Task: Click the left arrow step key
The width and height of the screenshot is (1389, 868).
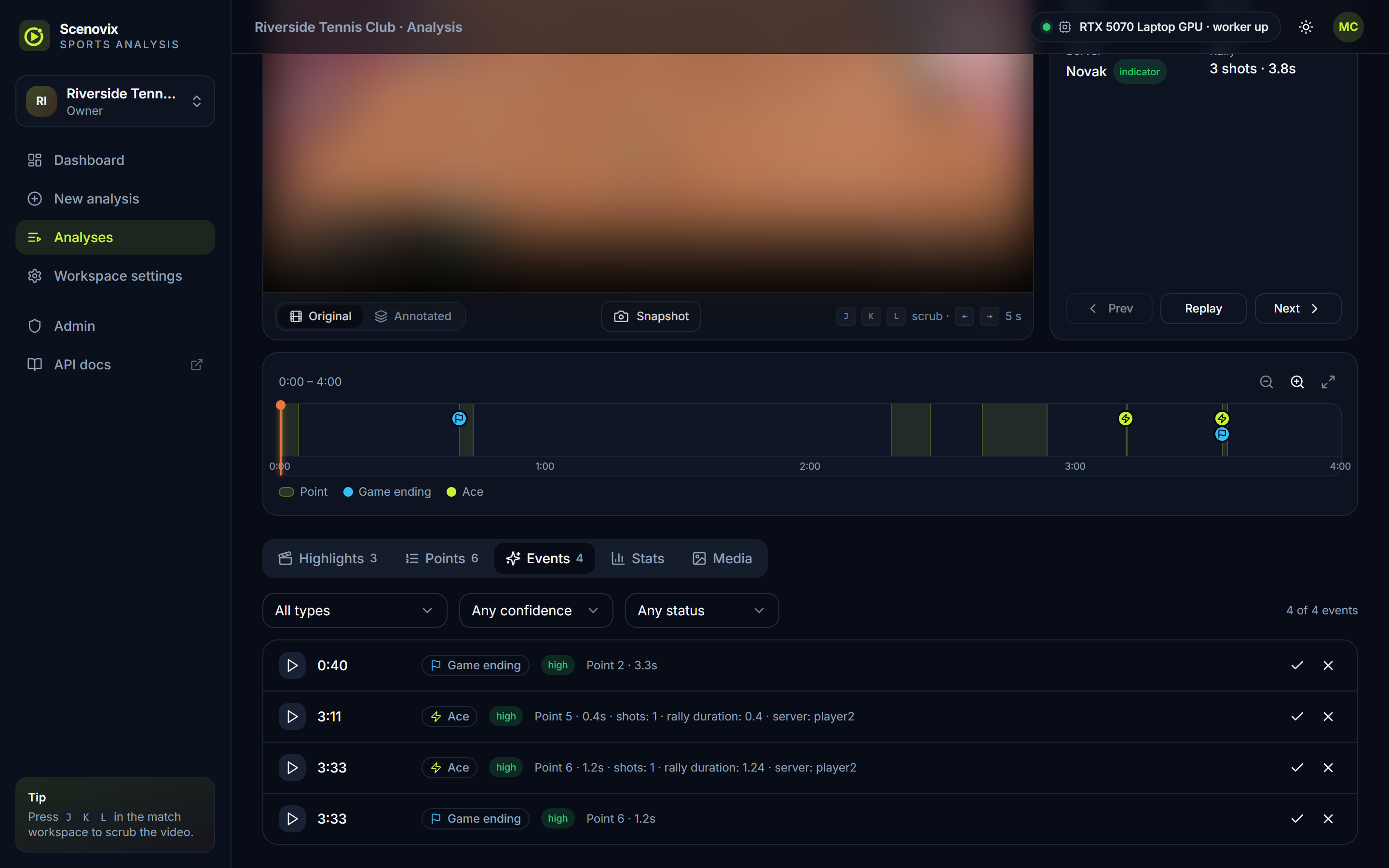Action: point(964,316)
